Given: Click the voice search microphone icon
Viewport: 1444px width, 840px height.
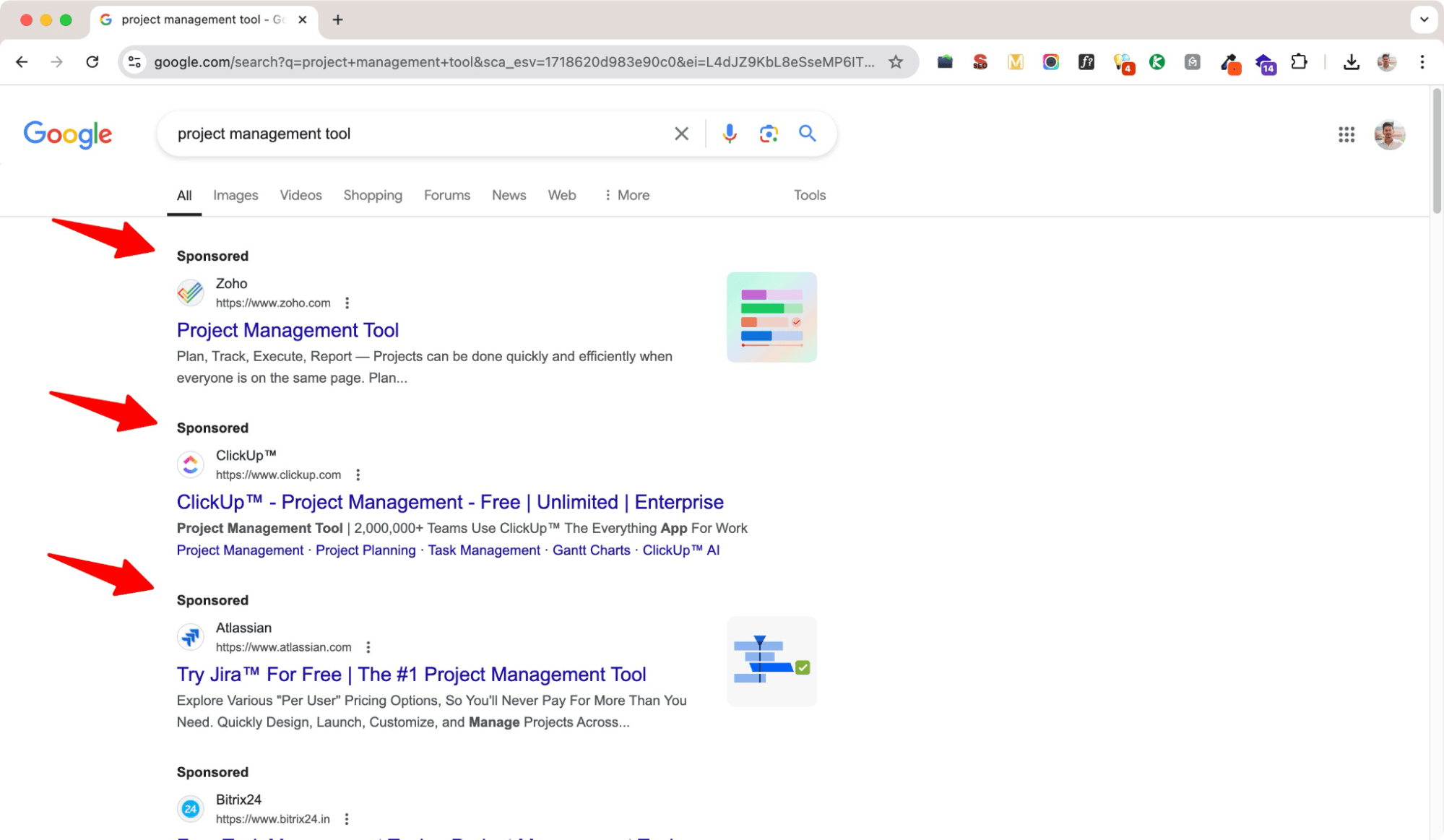Looking at the screenshot, I should point(730,134).
